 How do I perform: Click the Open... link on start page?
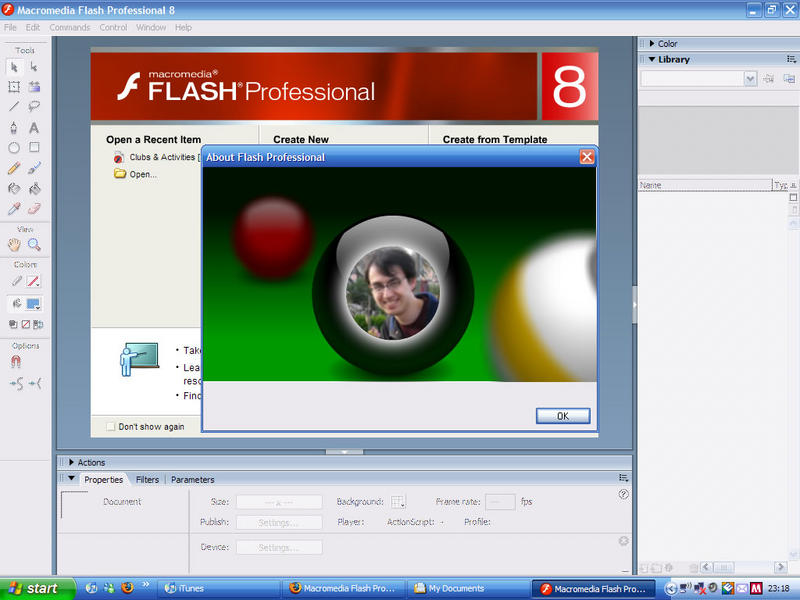(x=136, y=174)
